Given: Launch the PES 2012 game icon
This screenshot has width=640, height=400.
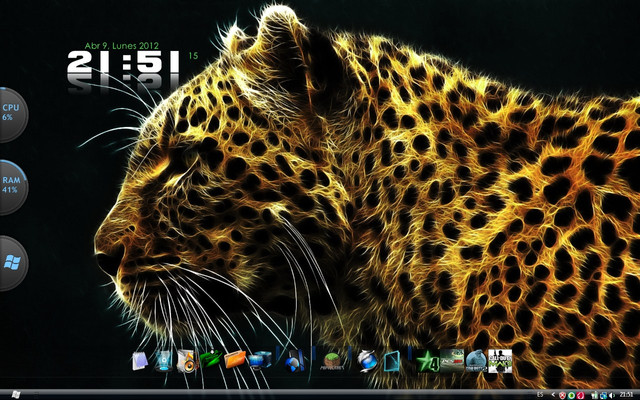Looking at the screenshot, I should (452, 360).
